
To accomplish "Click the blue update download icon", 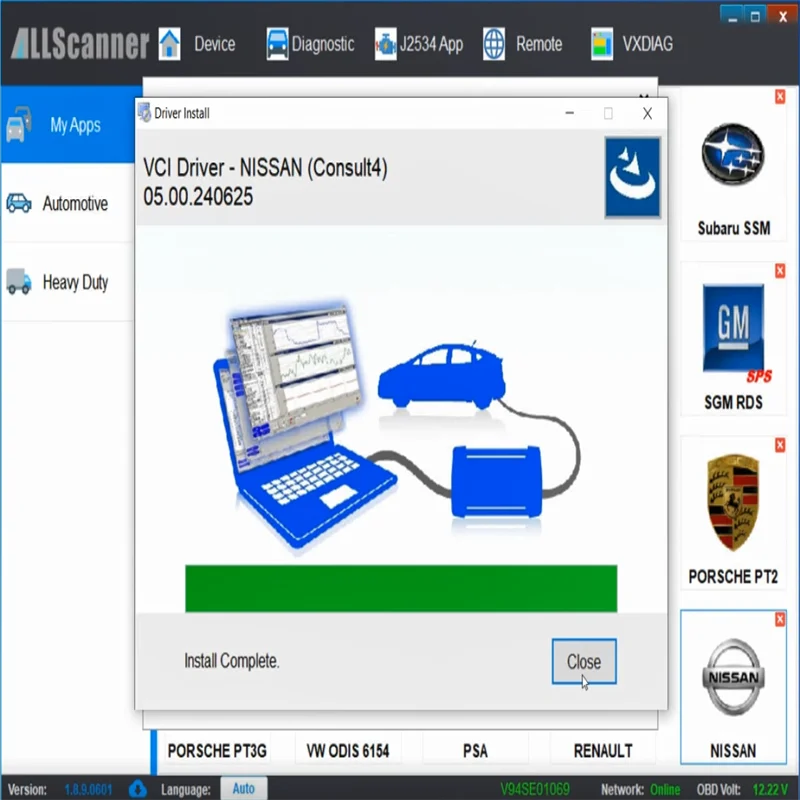I will (x=137, y=789).
